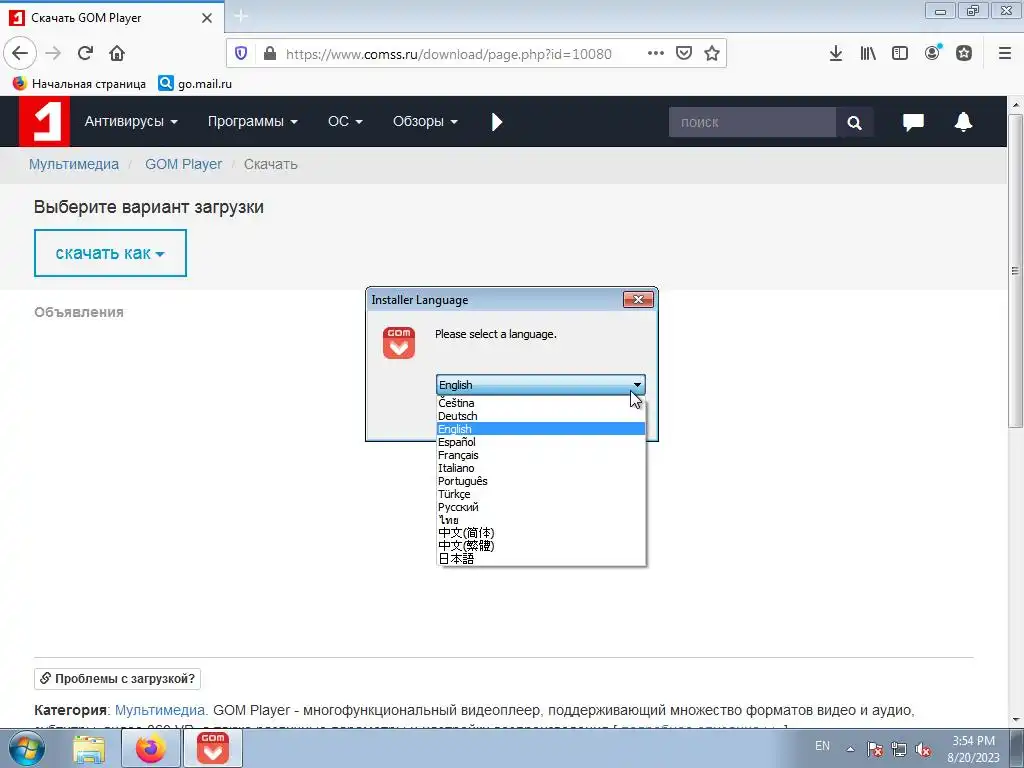Reload the page with the refresh icon
1024x768 pixels.
pyautogui.click(x=85, y=54)
